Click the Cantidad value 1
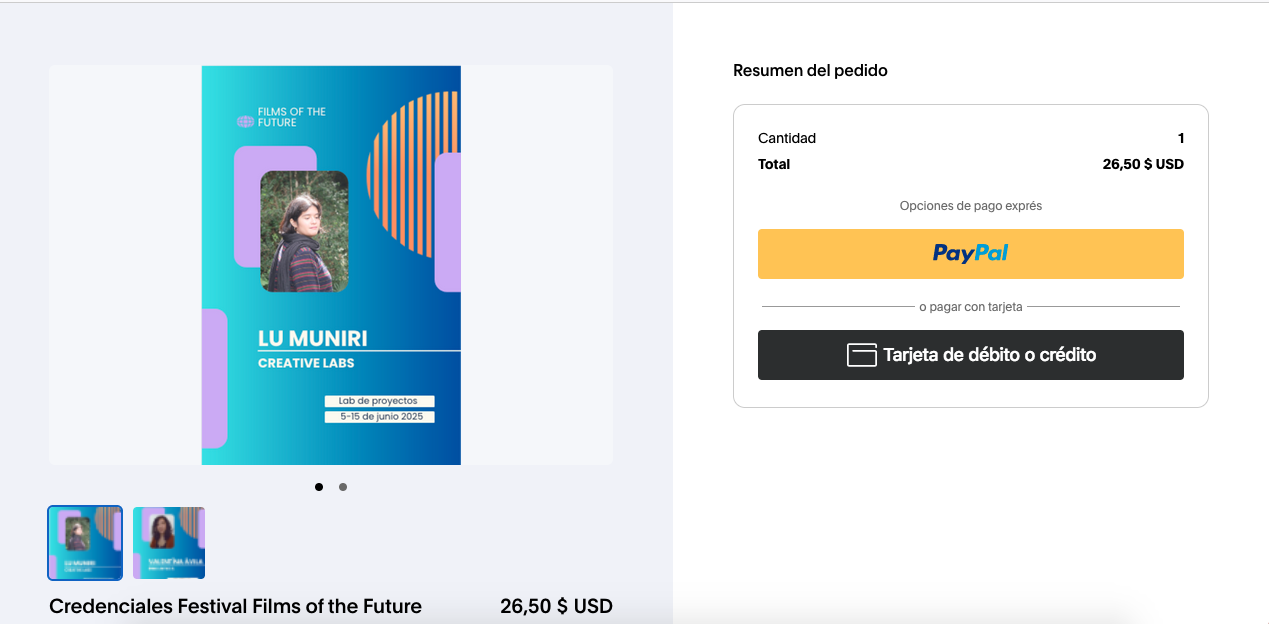The height and width of the screenshot is (624, 1269). 1180,138
